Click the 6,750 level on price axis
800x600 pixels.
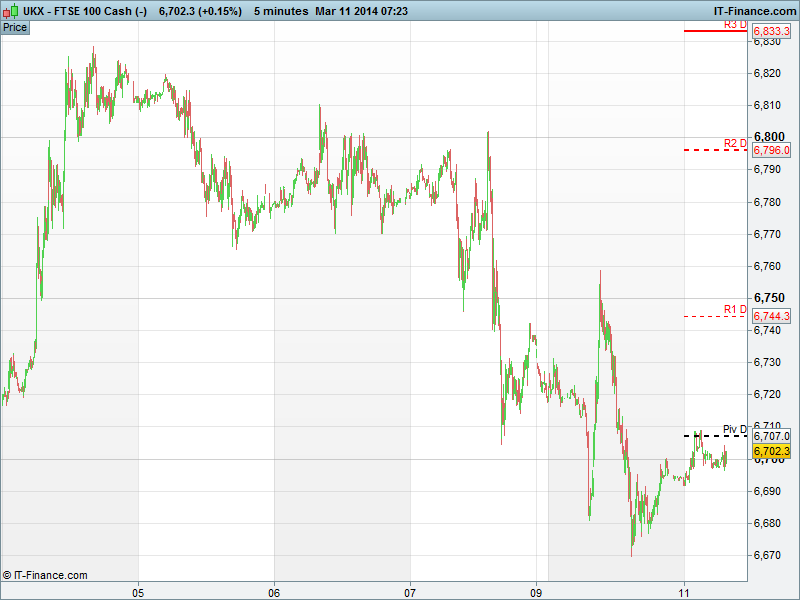pos(769,298)
